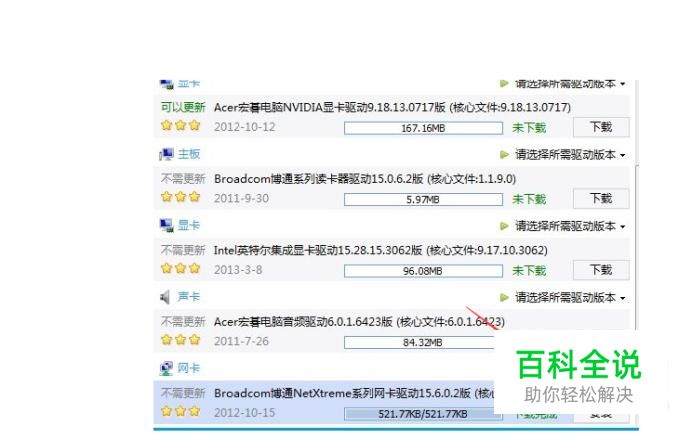This screenshot has height=439, width=692.
Task: Click 不需更新 status of Acer audio driver
Action: (183, 322)
